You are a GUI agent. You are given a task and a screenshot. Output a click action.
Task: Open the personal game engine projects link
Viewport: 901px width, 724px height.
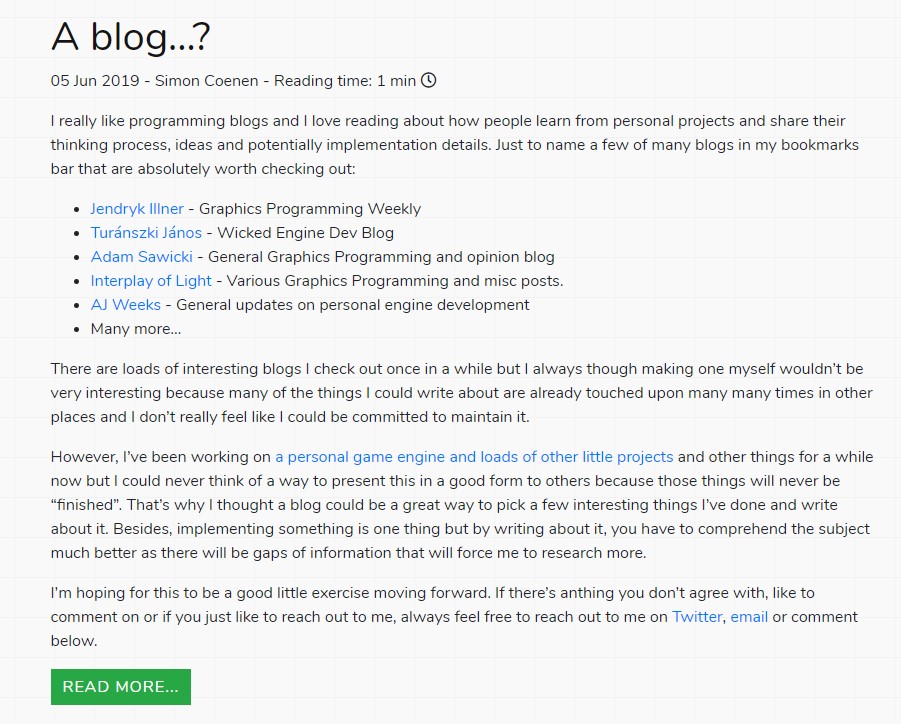(474, 457)
